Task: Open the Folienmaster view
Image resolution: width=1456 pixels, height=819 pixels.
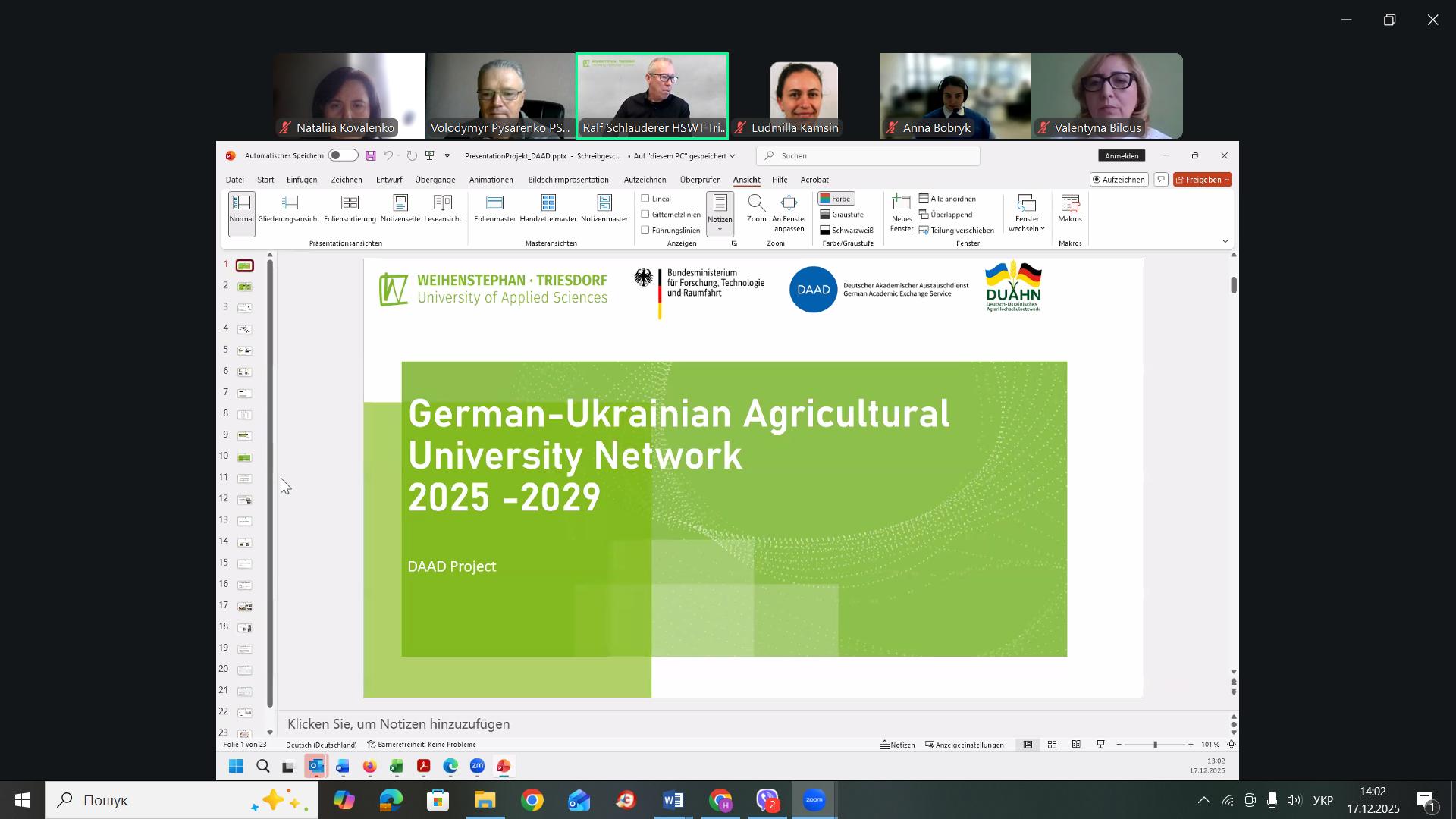Action: coord(494,208)
